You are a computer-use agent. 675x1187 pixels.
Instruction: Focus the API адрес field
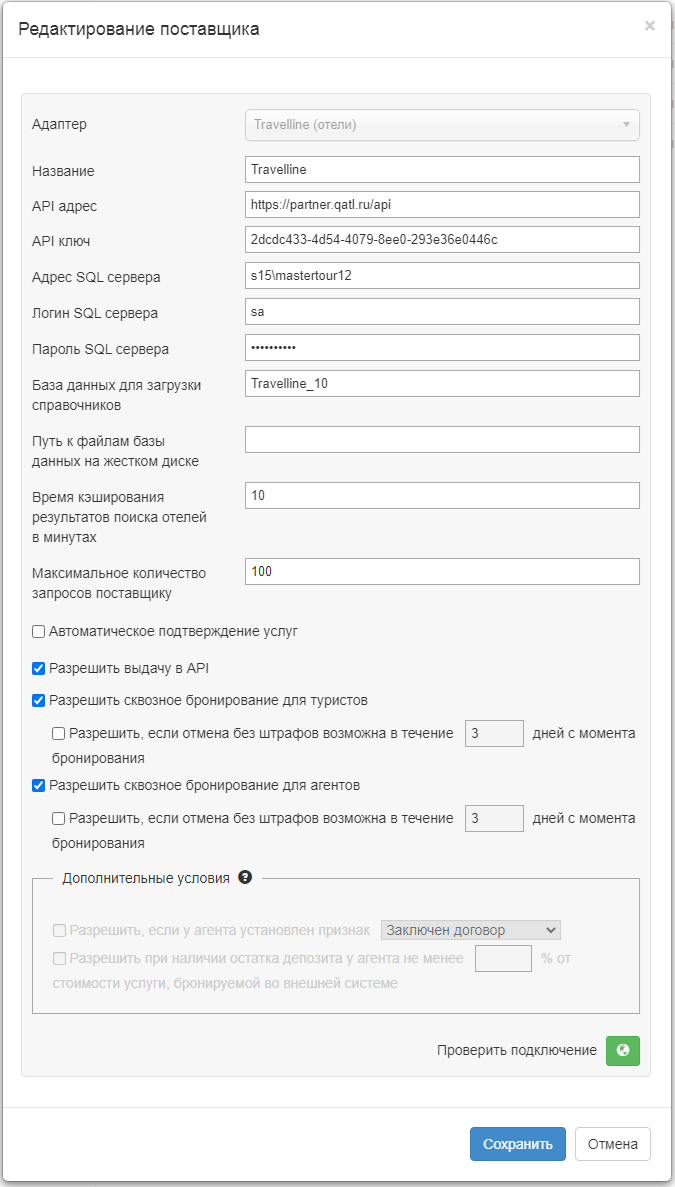click(x=442, y=205)
